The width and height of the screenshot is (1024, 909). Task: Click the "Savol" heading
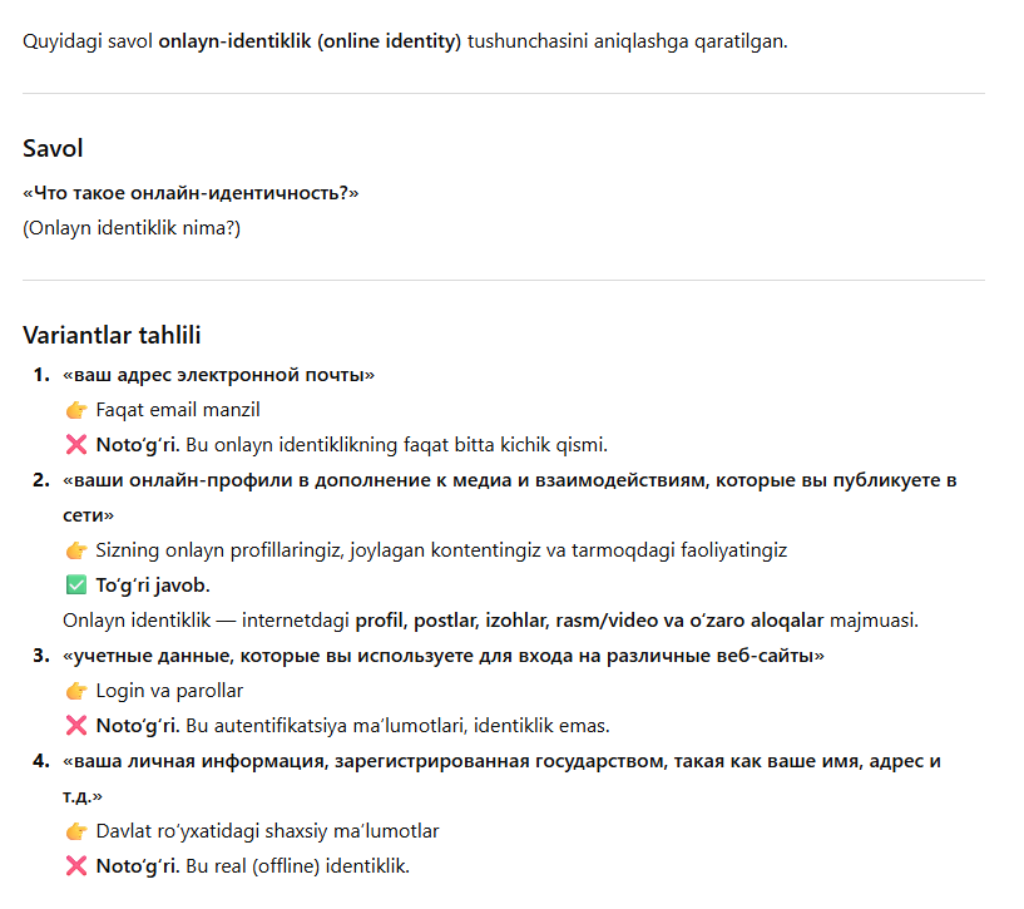coord(53,149)
